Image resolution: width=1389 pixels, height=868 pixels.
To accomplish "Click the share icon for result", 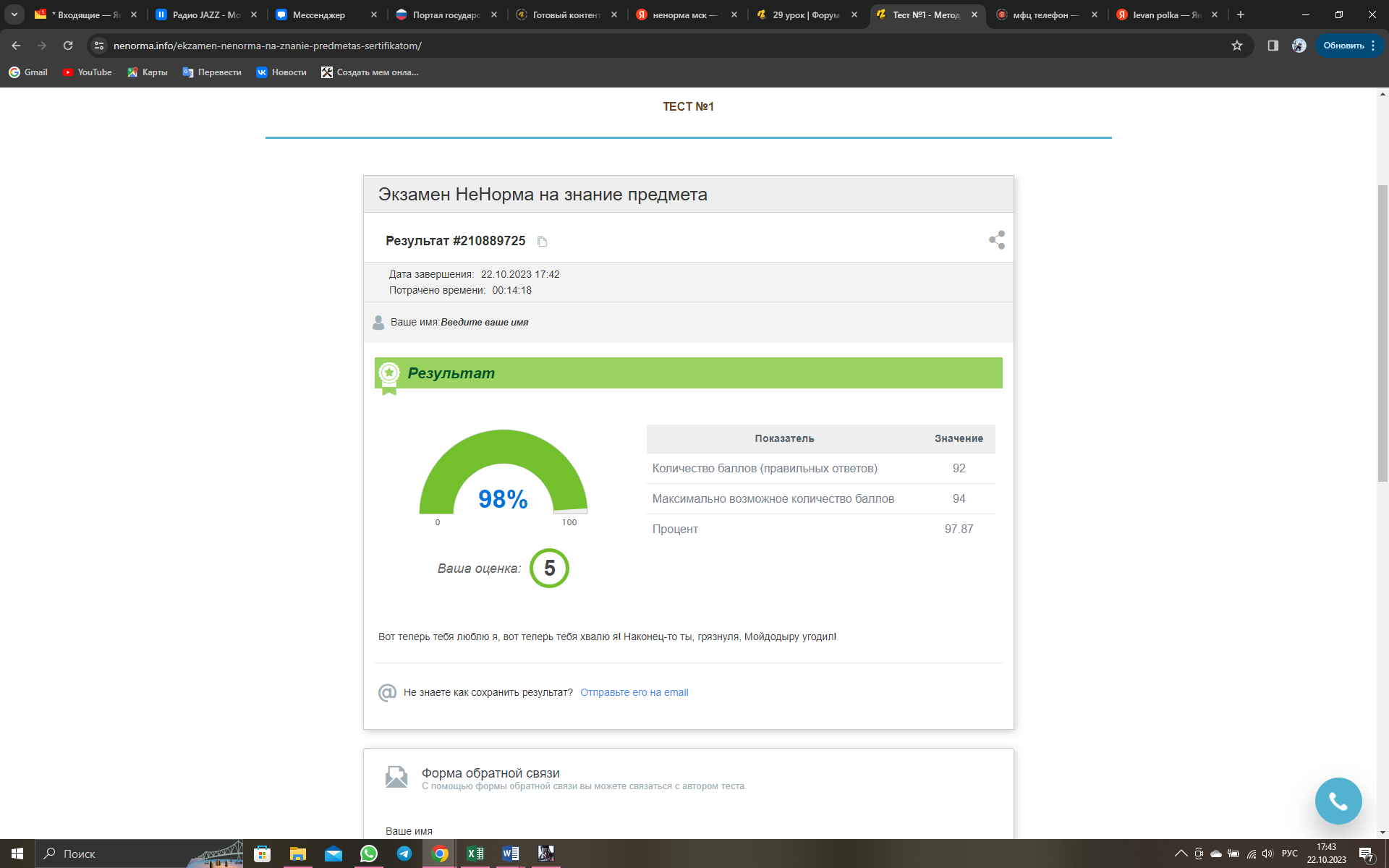I will (996, 240).
